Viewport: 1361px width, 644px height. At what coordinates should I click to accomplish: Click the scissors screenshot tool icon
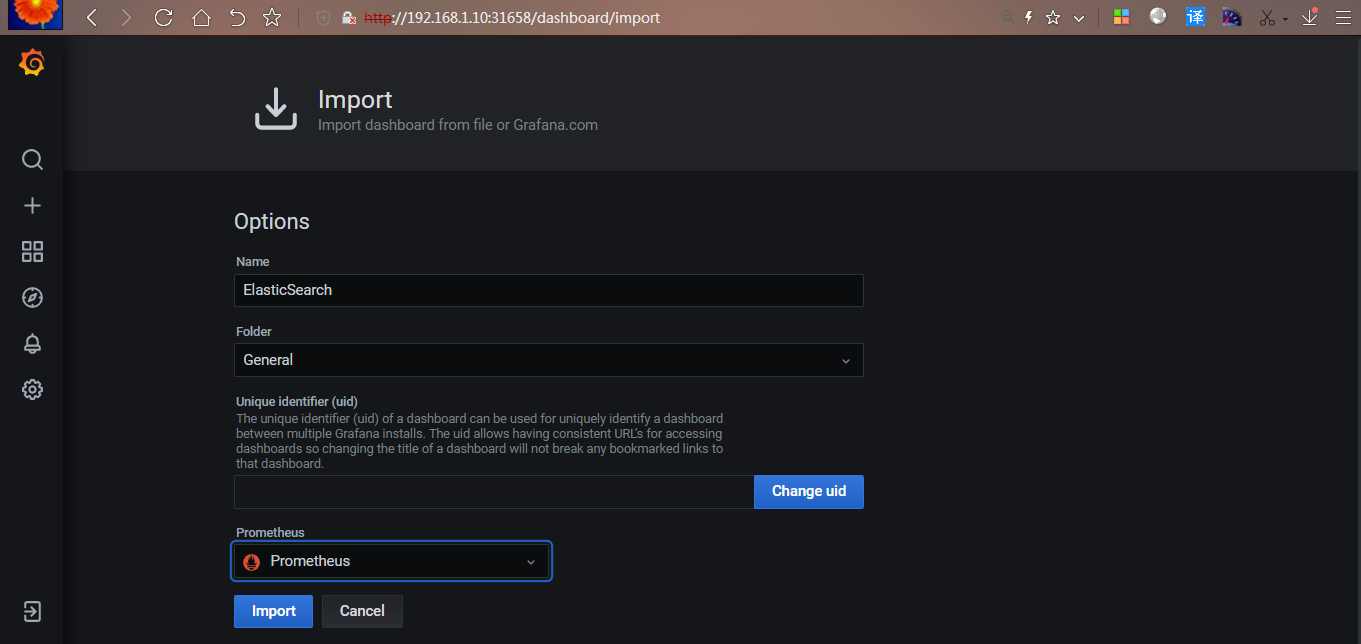(1268, 17)
